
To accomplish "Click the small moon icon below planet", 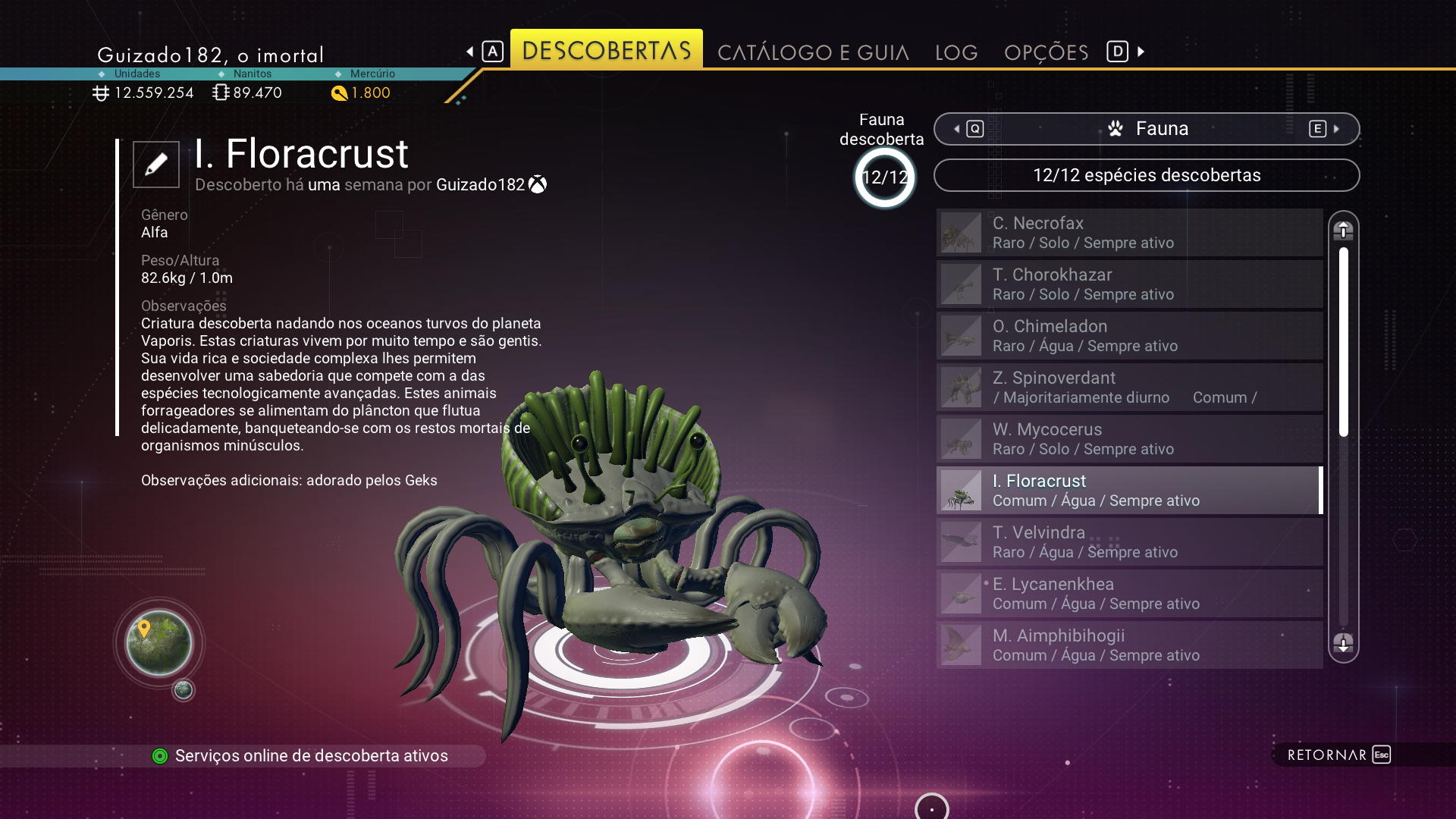I will pyautogui.click(x=184, y=690).
